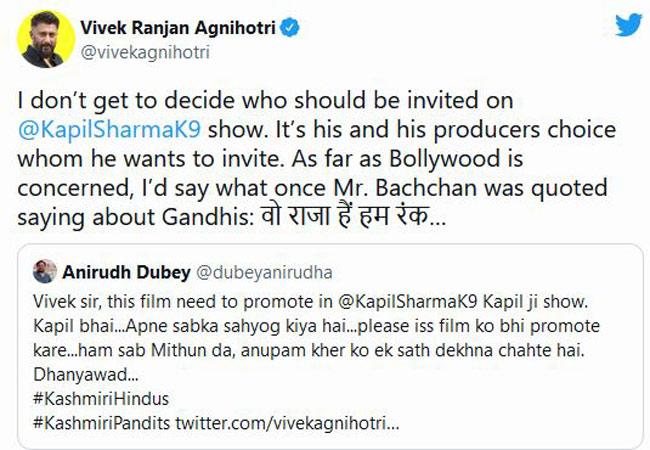Open Anirudh Dubey's small avatar
Screen dimensions: 650x450
pos(44,271)
